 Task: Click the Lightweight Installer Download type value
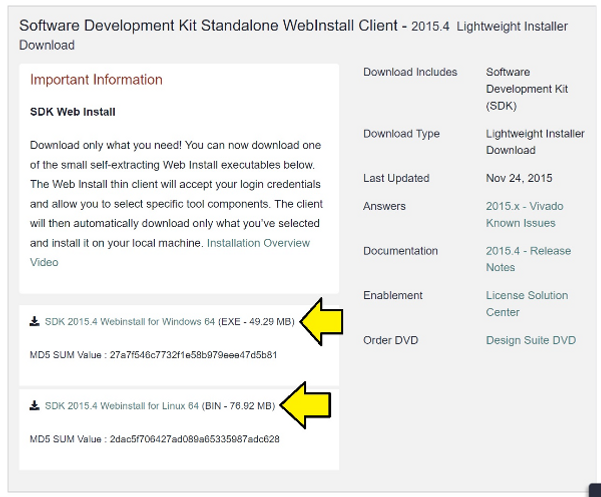526,142
